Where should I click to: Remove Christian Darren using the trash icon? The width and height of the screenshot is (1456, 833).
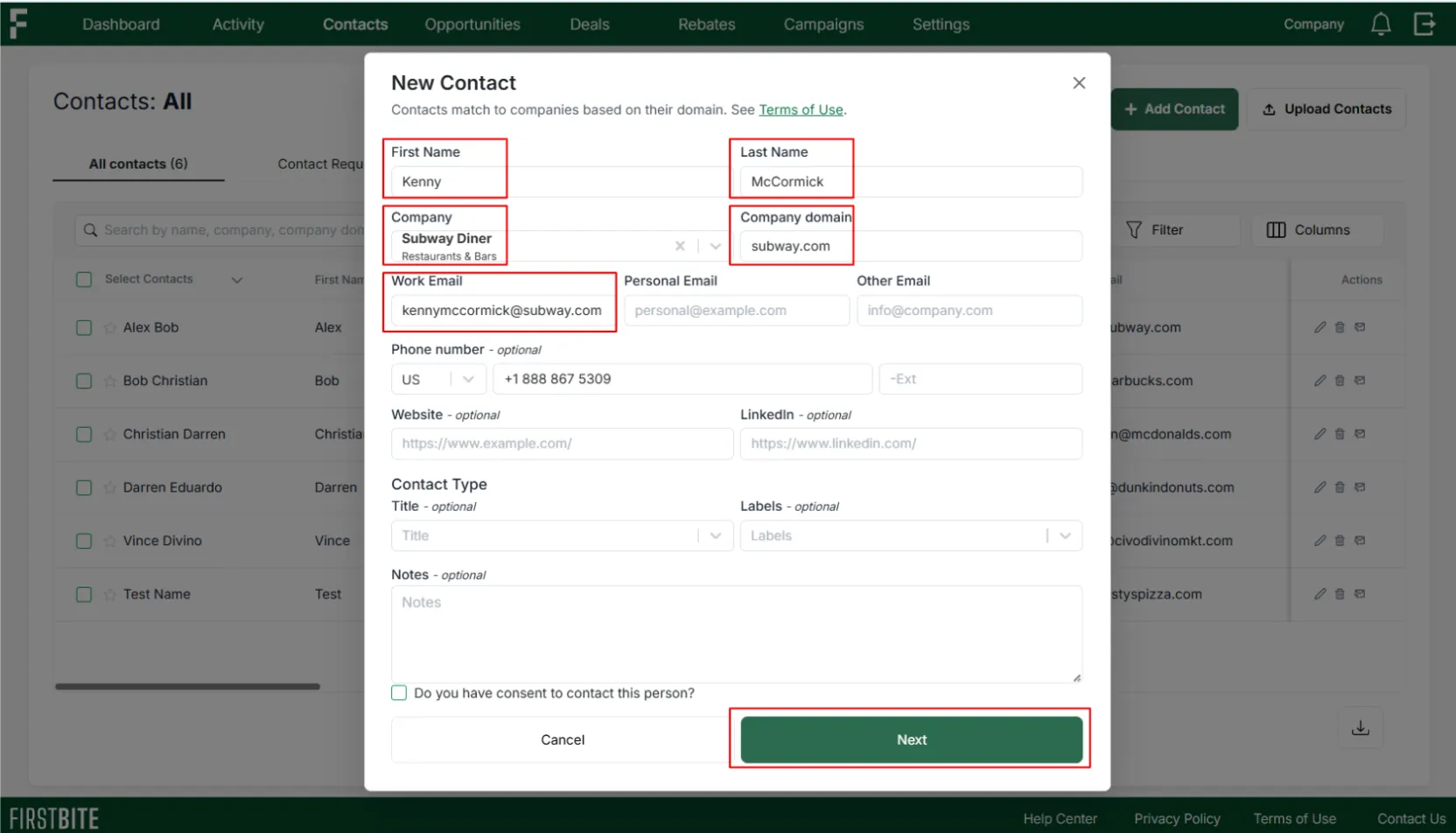coord(1340,434)
